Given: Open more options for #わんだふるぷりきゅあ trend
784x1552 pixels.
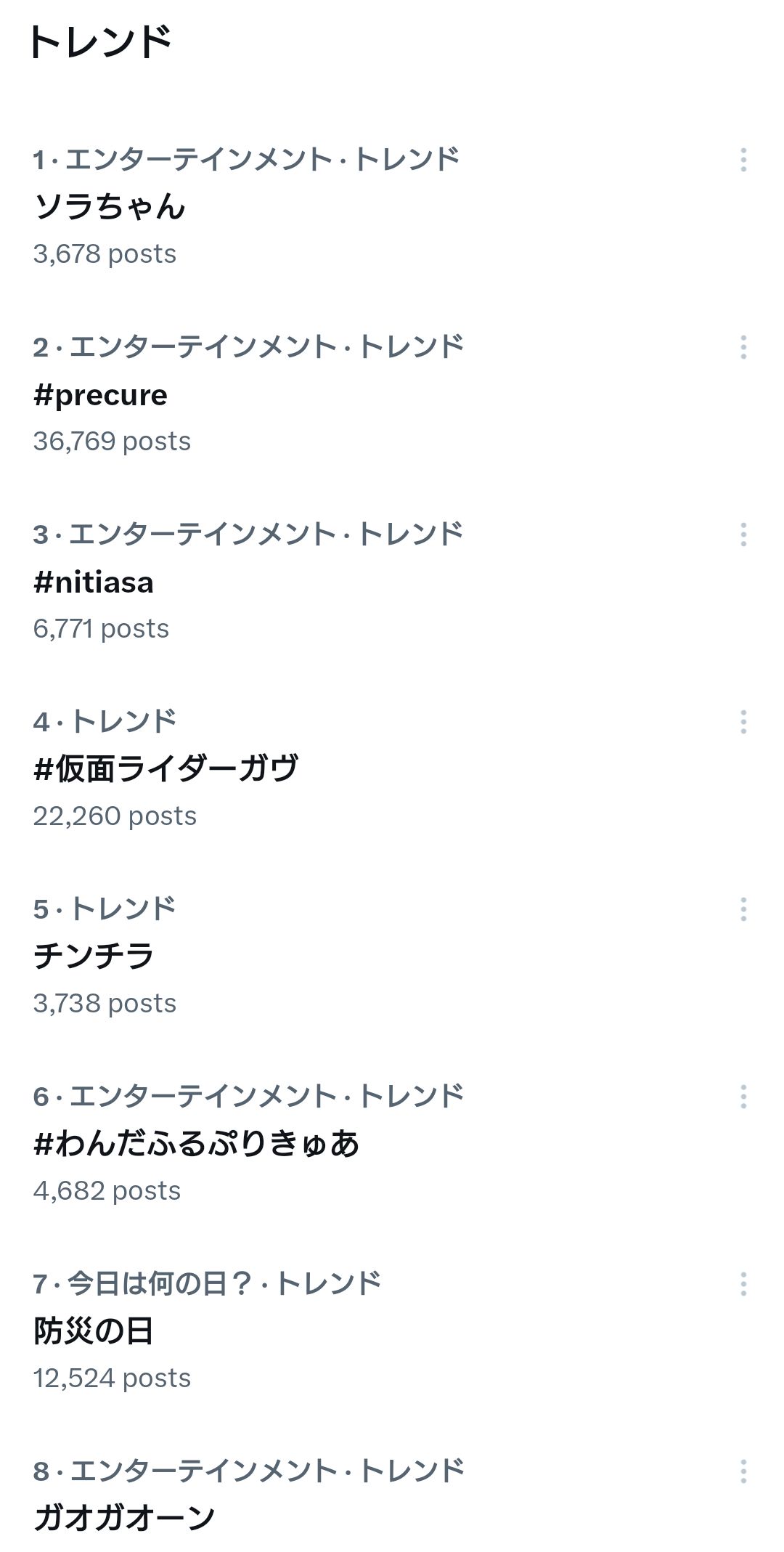Looking at the screenshot, I should tap(743, 1097).
